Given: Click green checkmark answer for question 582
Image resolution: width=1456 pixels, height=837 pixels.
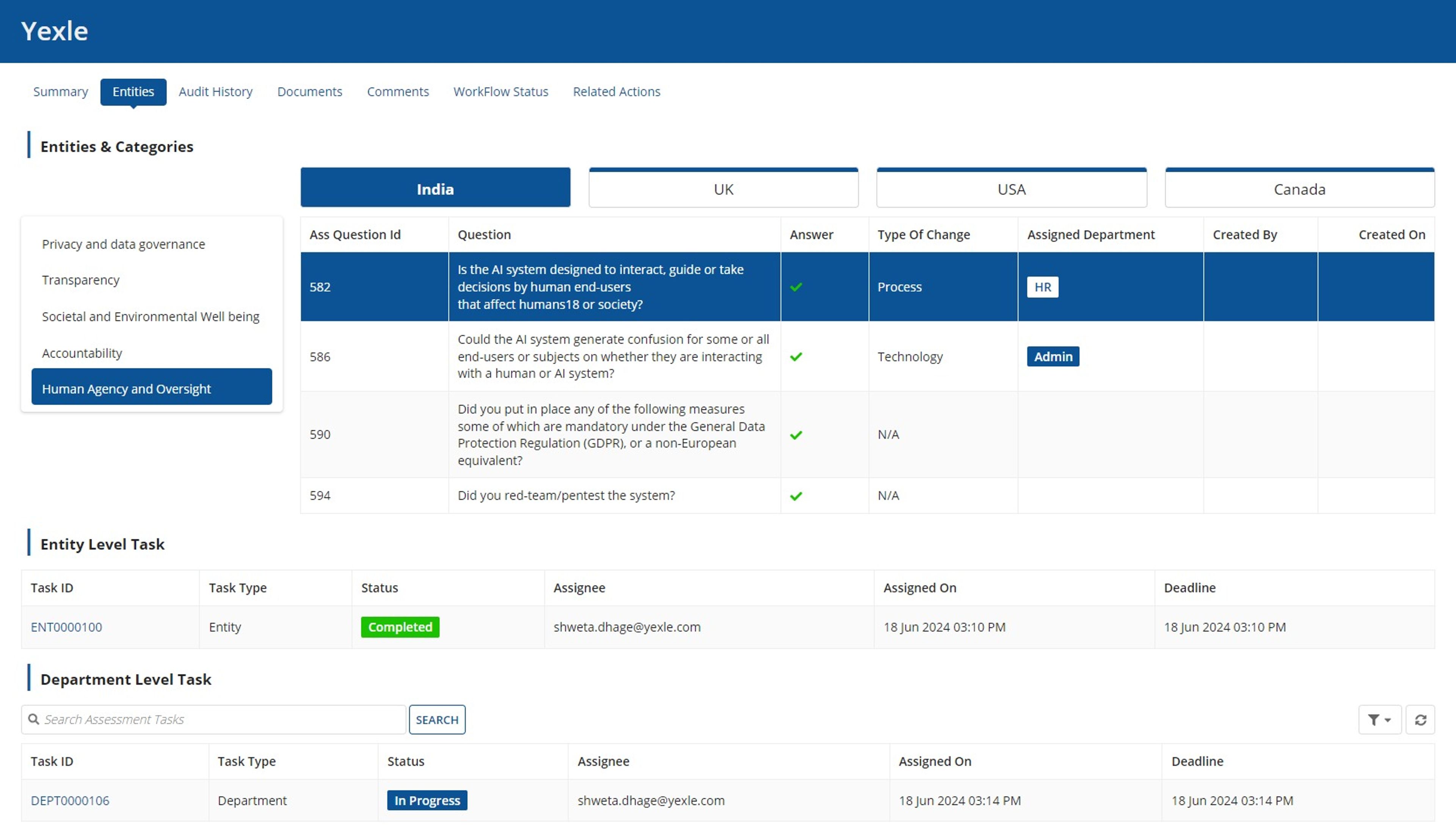Looking at the screenshot, I should click(x=796, y=287).
